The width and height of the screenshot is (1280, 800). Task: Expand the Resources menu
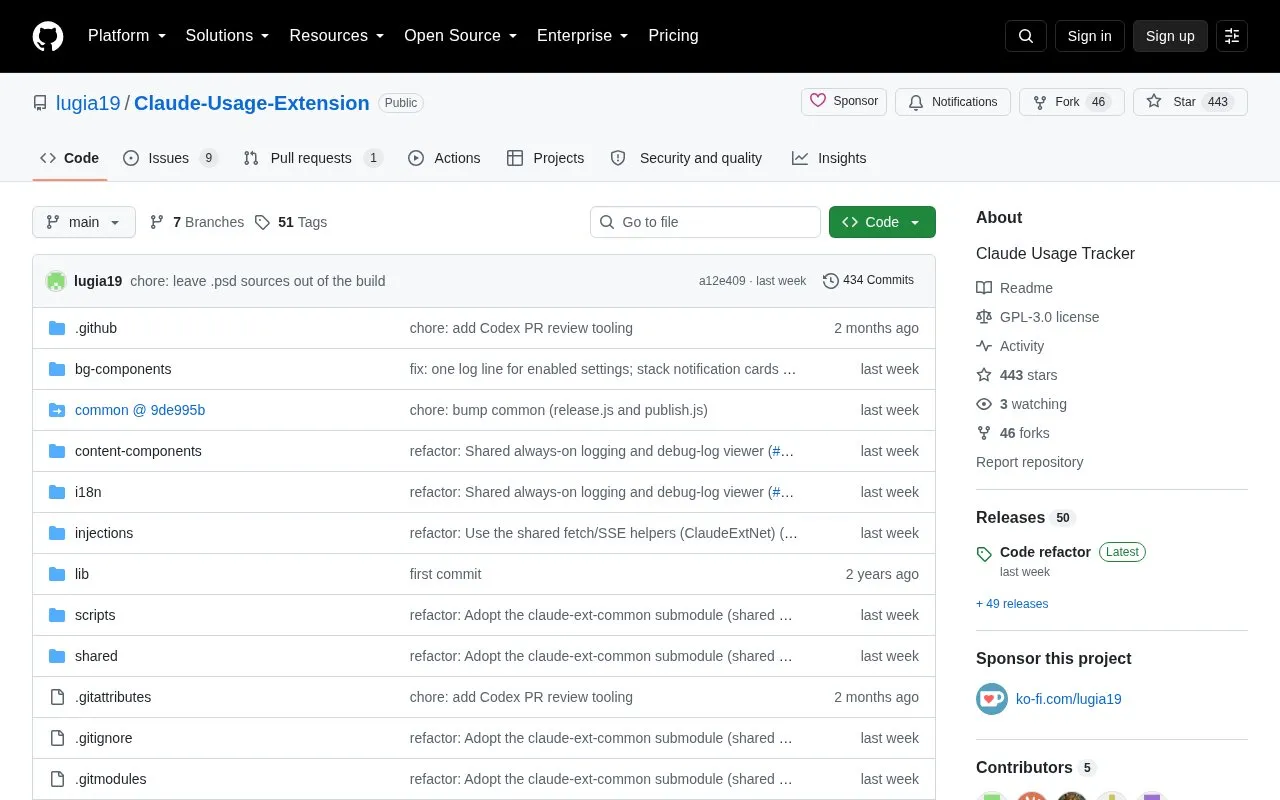pyautogui.click(x=337, y=36)
